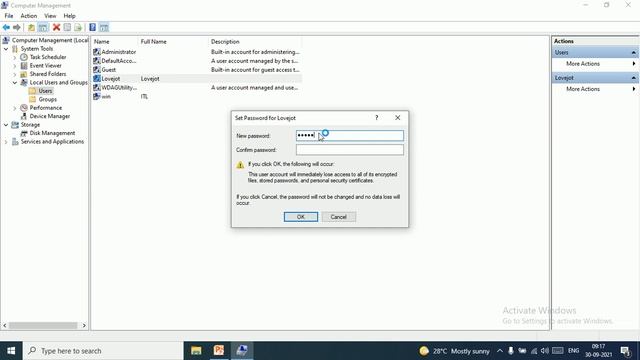Click the taskbar volume speaker icon

(544, 351)
